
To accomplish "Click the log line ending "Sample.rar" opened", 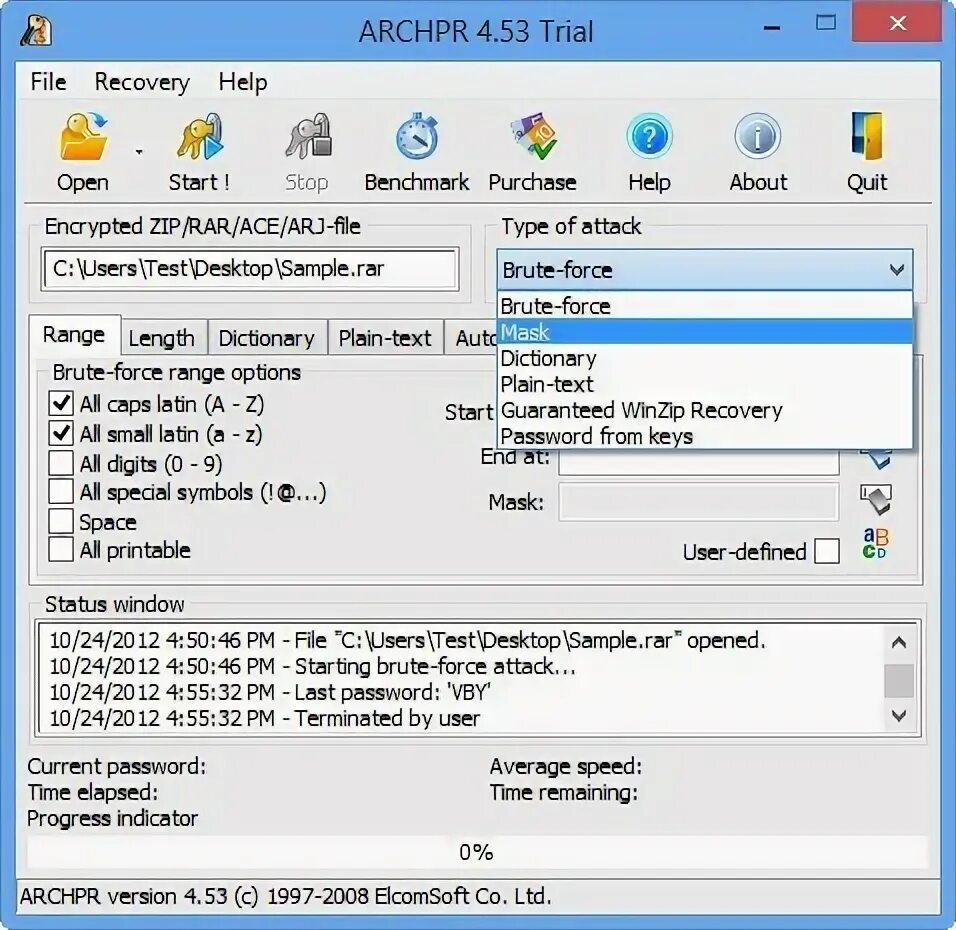I will [407, 640].
